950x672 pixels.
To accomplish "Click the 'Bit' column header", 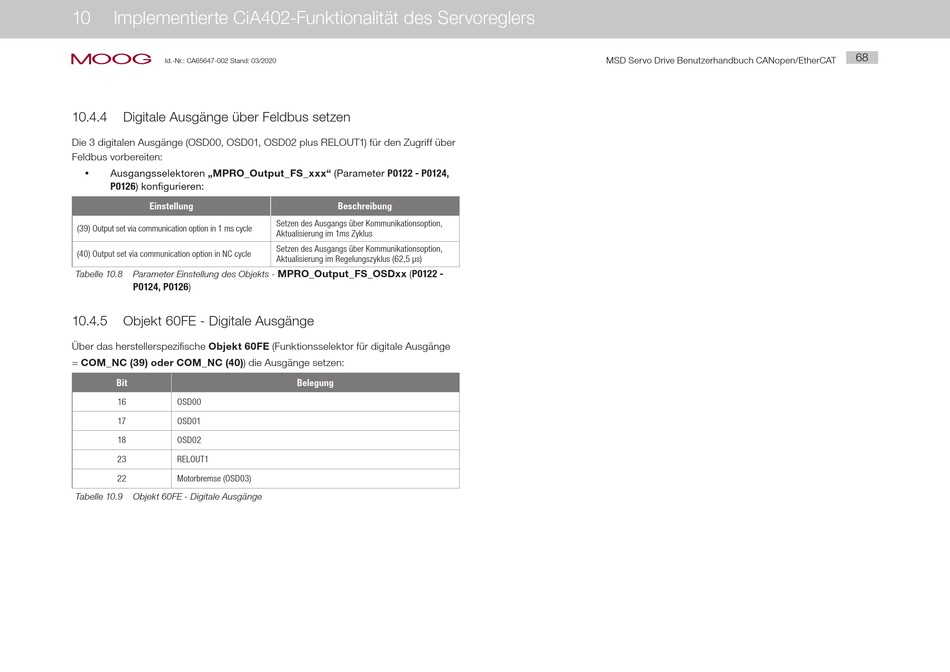I will 122,382.
